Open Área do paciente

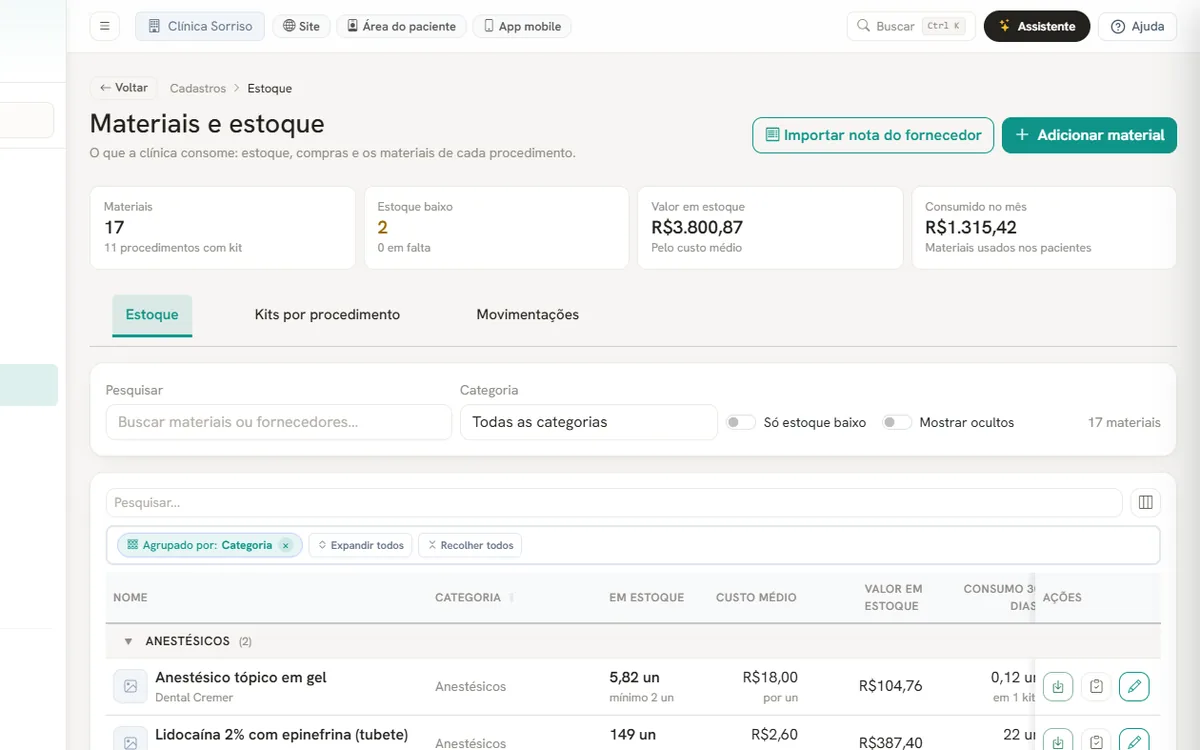pos(401,26)
